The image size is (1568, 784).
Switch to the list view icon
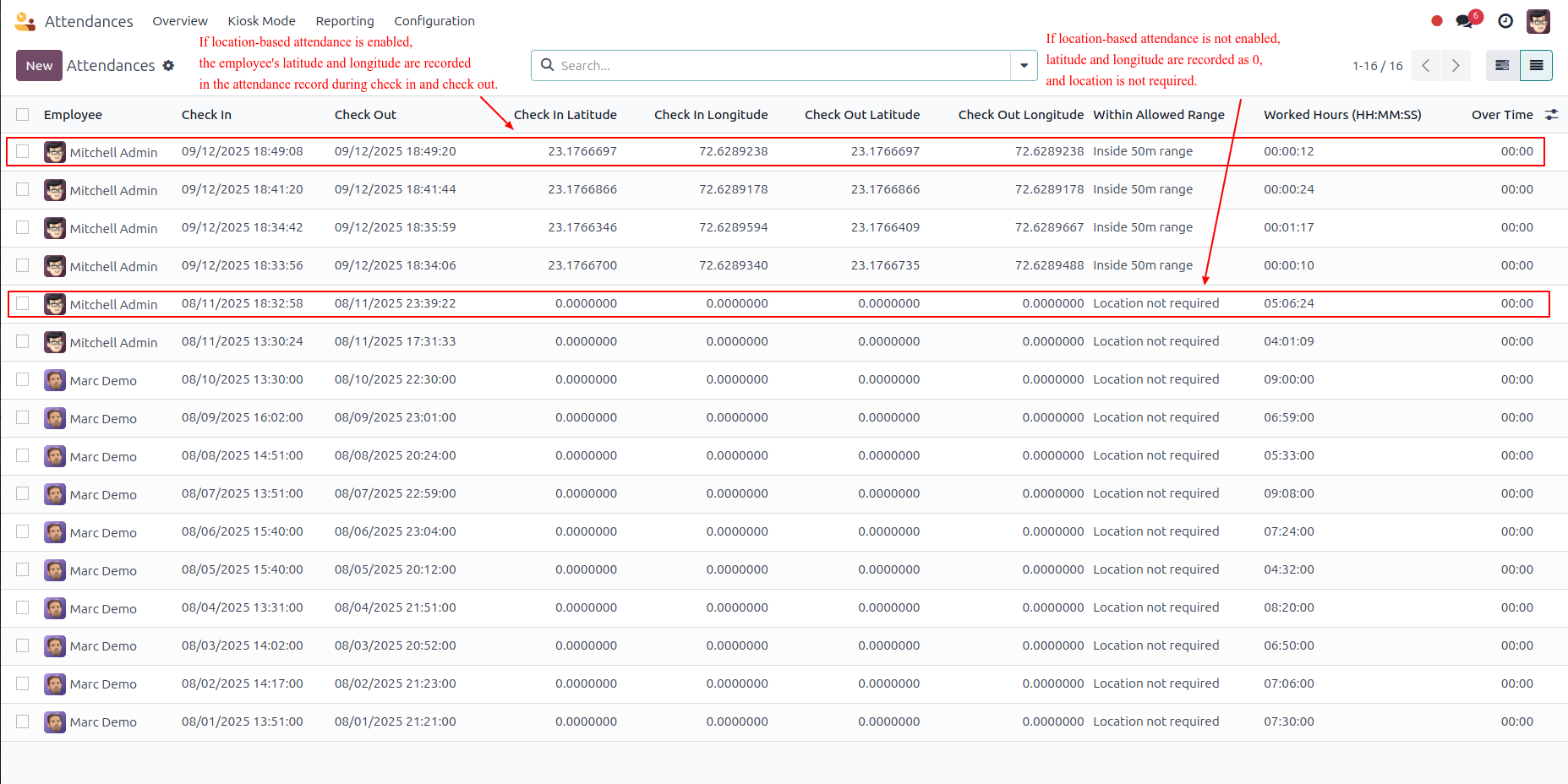(1536, 65)
